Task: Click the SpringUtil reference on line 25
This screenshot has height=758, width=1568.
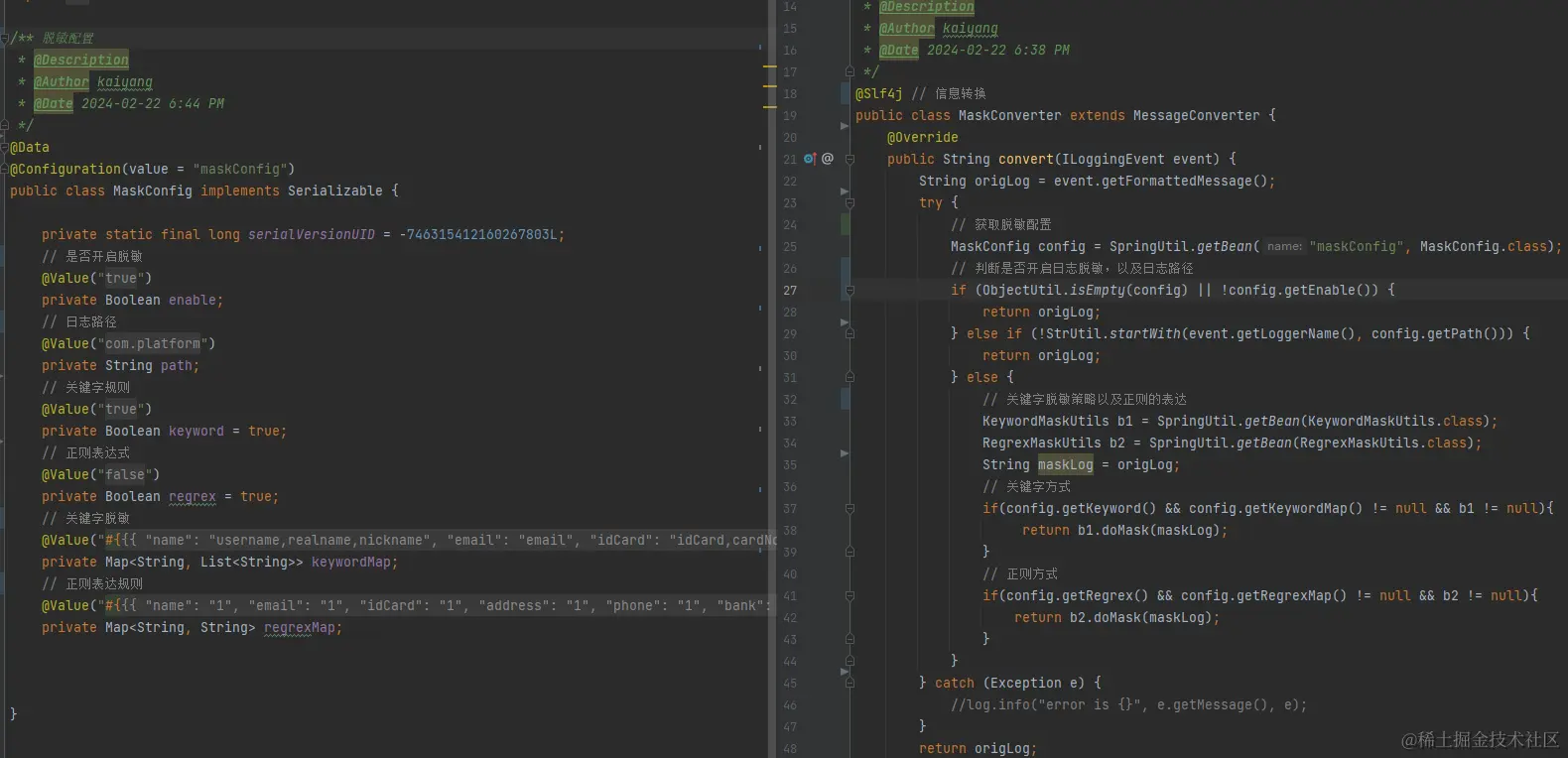Action: [1149, 246]
